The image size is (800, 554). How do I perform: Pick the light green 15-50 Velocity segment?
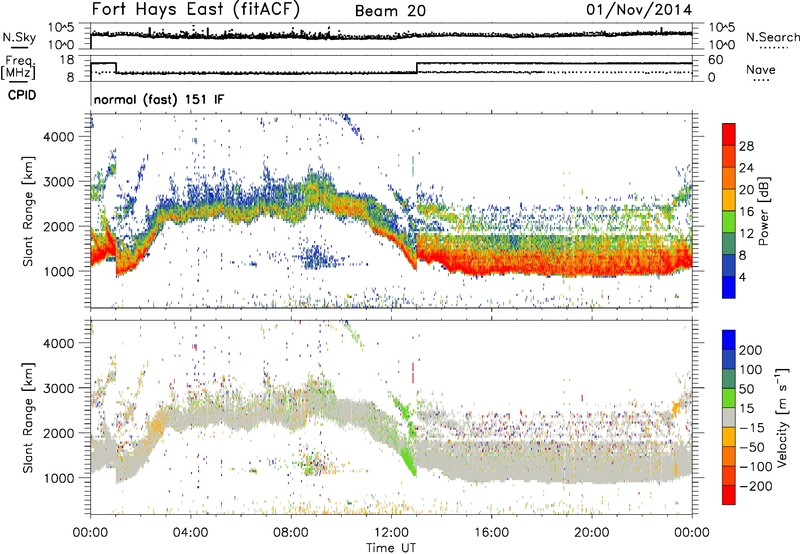729,398
